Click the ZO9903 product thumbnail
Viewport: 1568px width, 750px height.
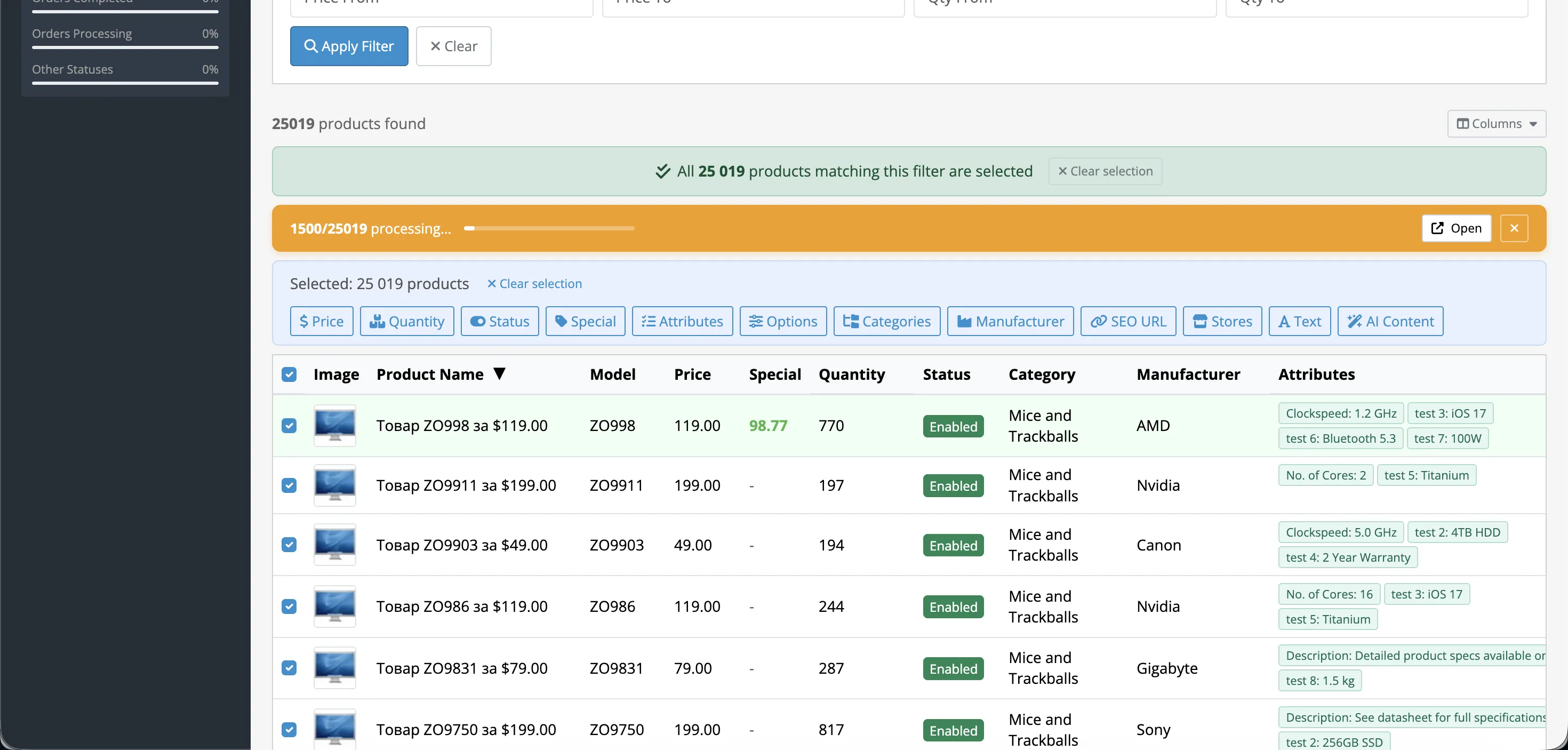[x=335, y=545]
